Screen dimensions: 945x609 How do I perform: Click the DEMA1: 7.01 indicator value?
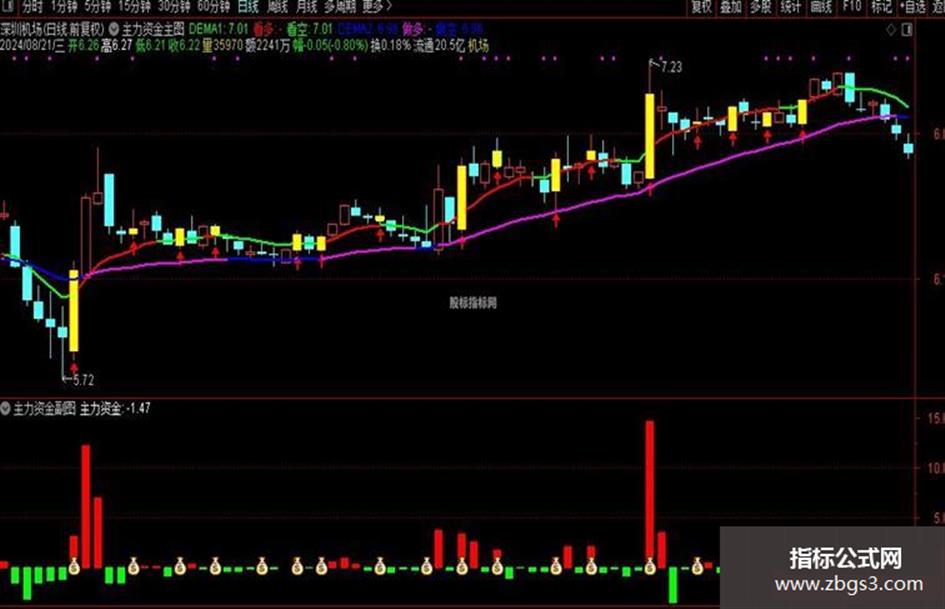[219, 29]
